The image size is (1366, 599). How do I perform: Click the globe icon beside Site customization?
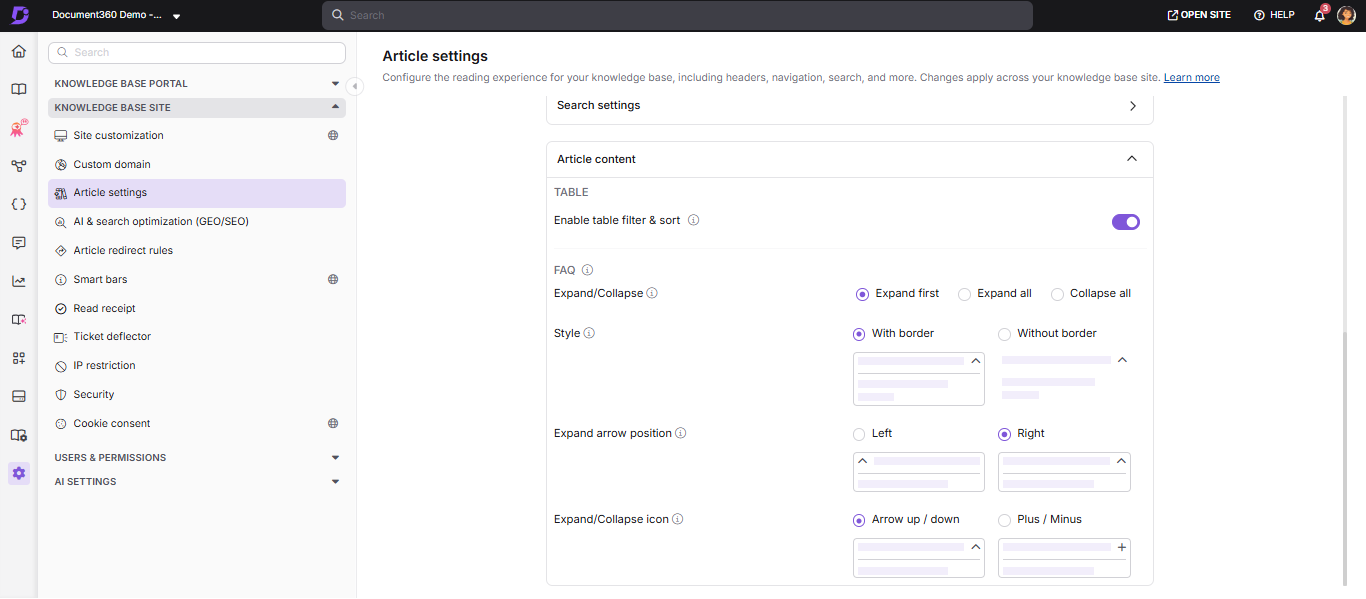[x=333, y=135]
